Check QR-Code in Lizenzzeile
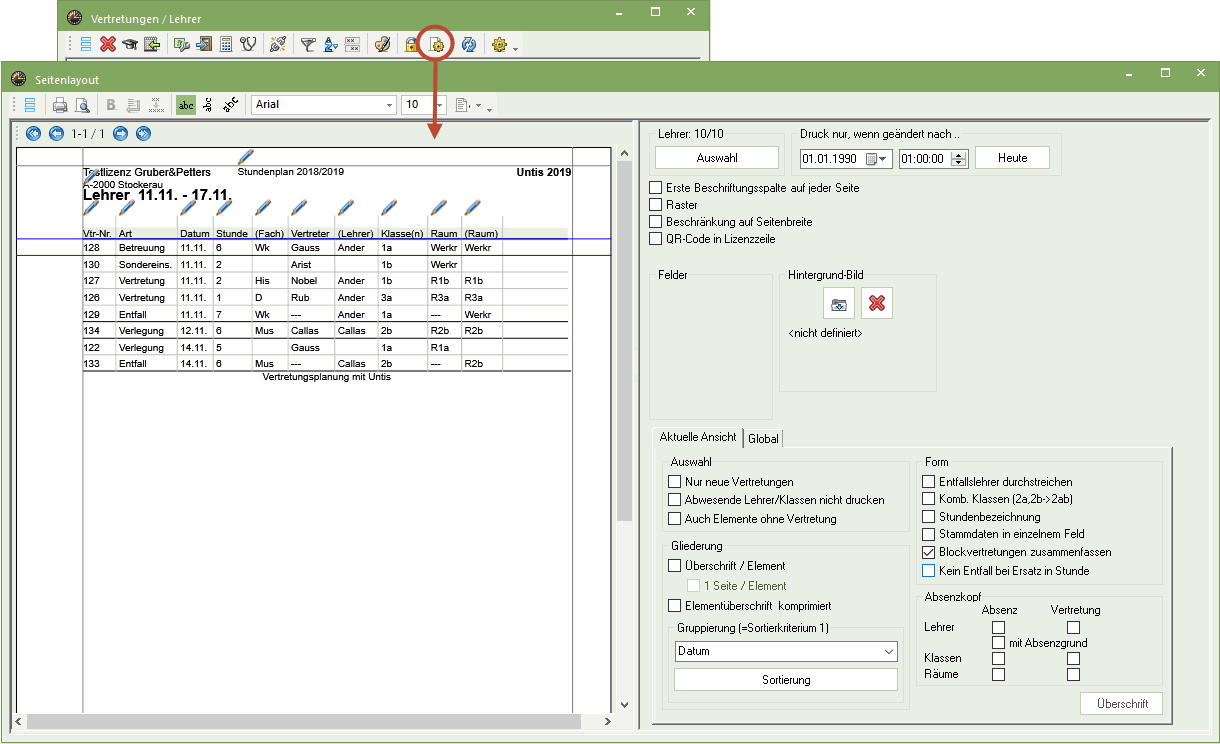 [656, 239]
